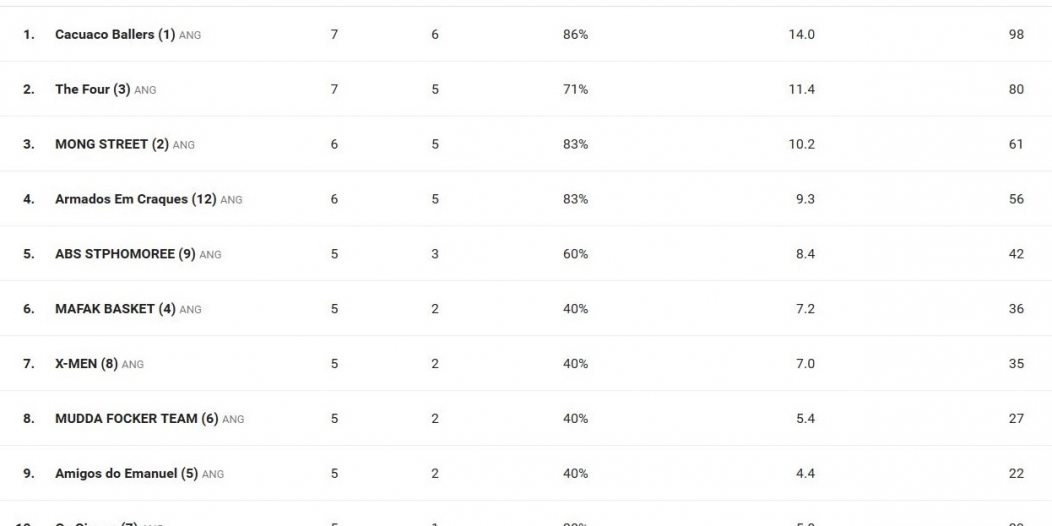Image resolution: width=1052 pixels, height=526 pixels.
Task: Click the 5.4 average for MUDDA FOCKER TEAM
Action: coord(804,419)
